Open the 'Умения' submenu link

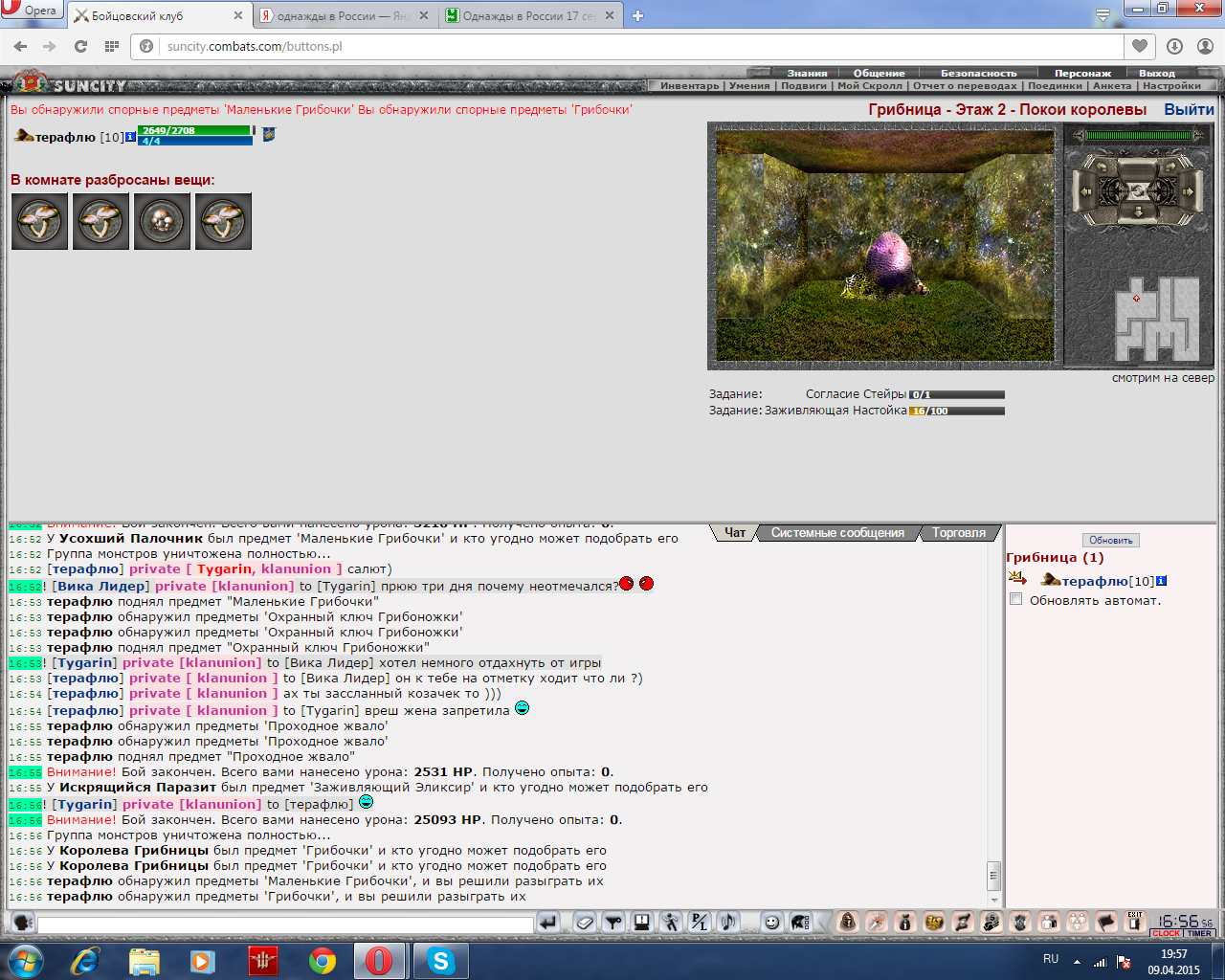(x=749, y=85)
